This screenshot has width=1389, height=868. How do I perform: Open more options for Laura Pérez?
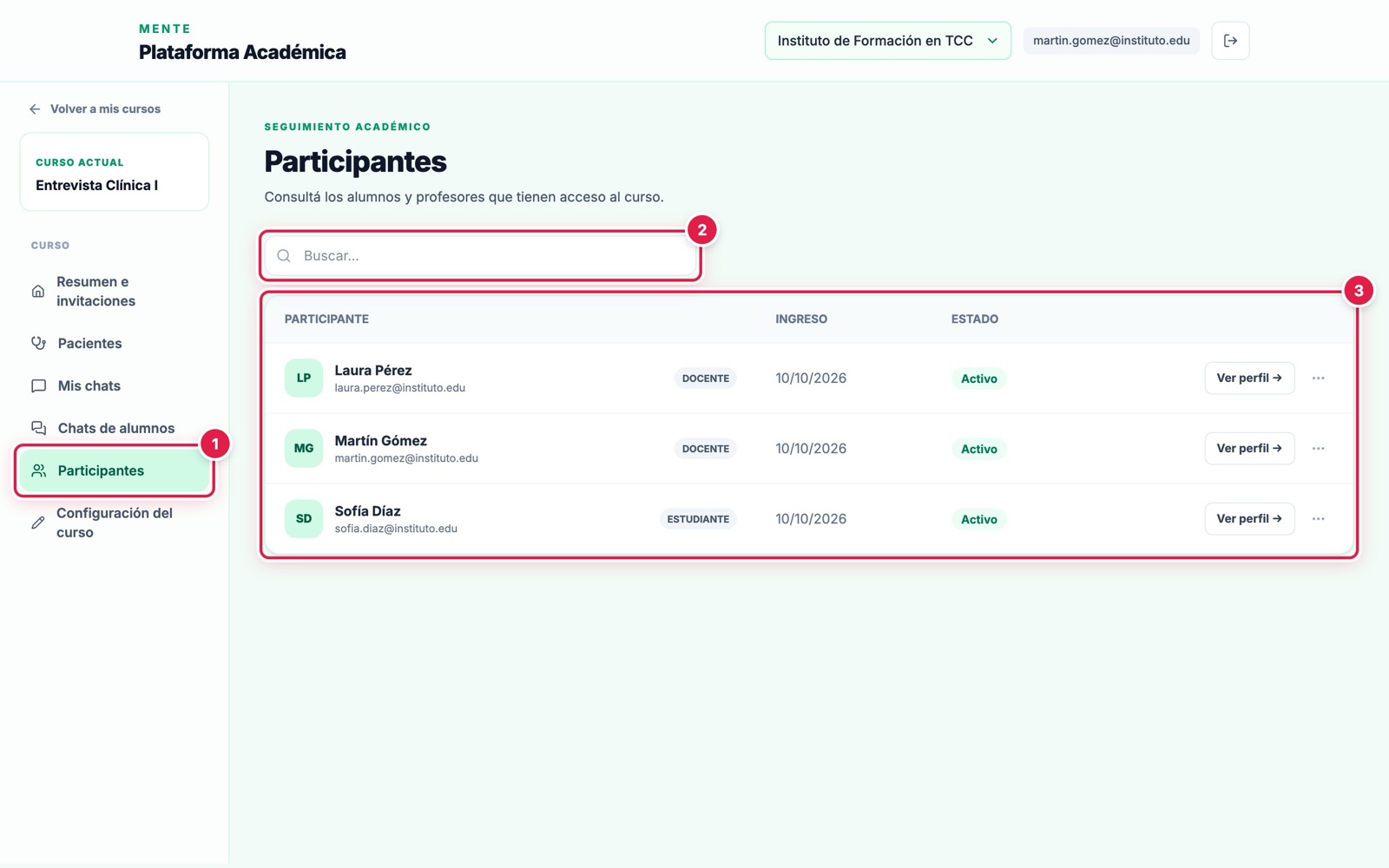[x=1318, y=378]
